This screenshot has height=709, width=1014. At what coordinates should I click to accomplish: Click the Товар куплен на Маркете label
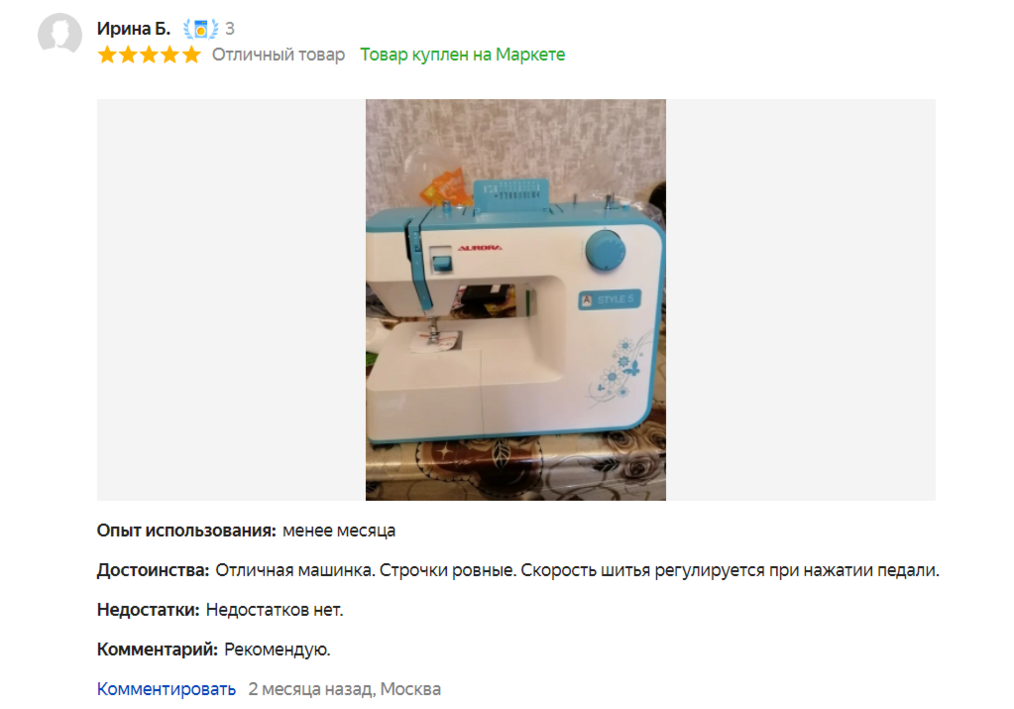(x=462, y=55)
